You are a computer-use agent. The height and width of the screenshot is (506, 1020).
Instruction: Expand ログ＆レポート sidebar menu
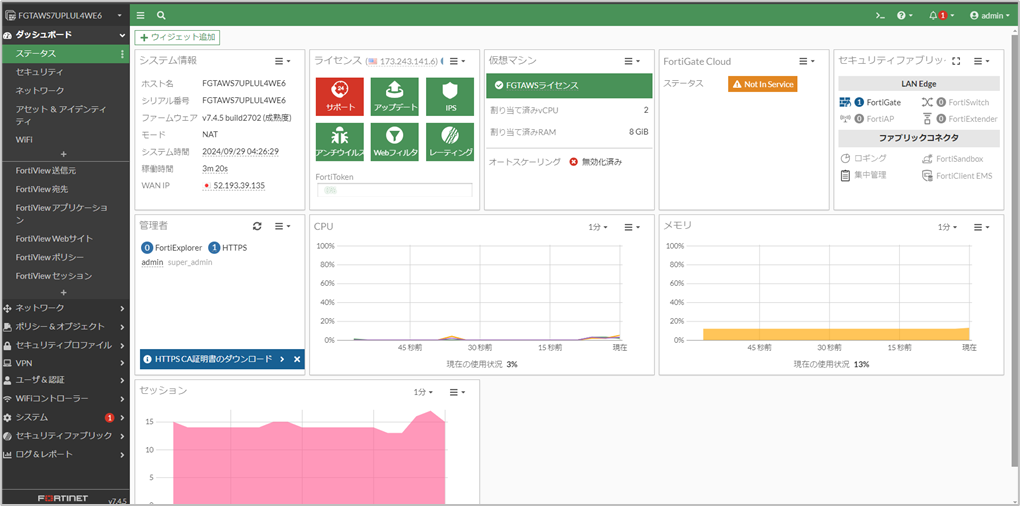pyautogui.click(x=65, y=454)
